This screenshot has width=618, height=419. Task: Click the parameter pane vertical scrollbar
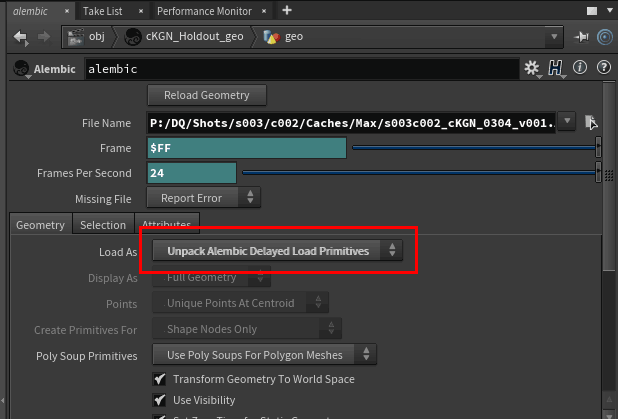(609, 177)
